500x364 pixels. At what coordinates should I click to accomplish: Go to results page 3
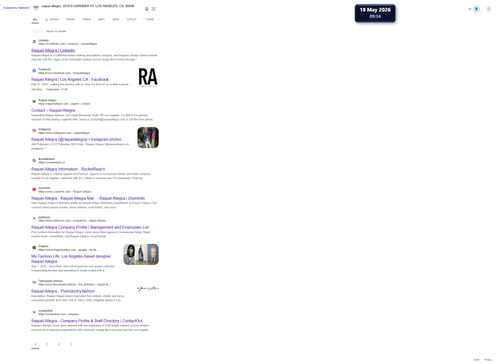[59, 344]
